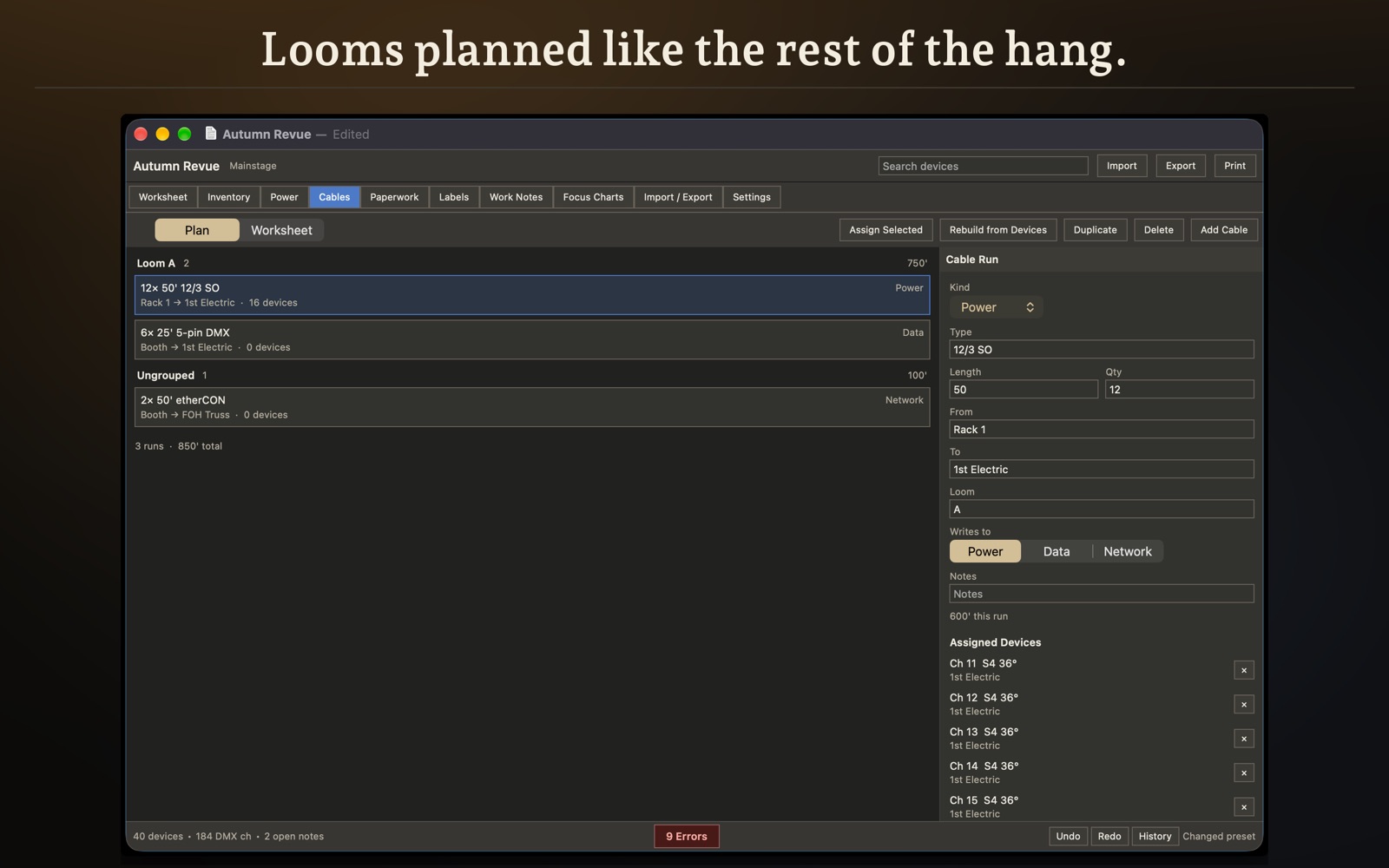Click Rebuild from Devices
Screen dimensions: 1389x868
[997, 230]
